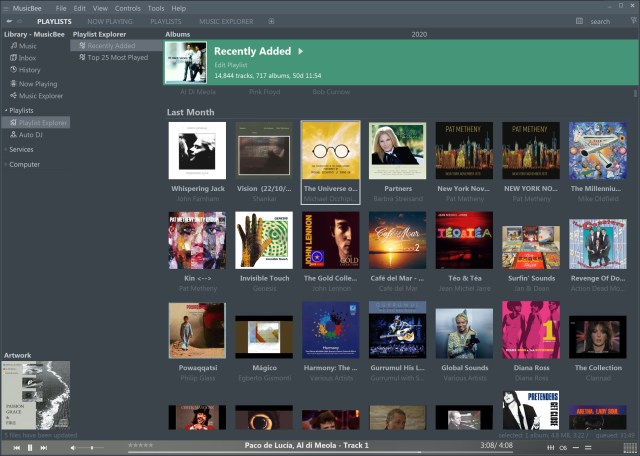Click the History icon in the library sidebar
The image size is (640, 456).
coord(14,70)
